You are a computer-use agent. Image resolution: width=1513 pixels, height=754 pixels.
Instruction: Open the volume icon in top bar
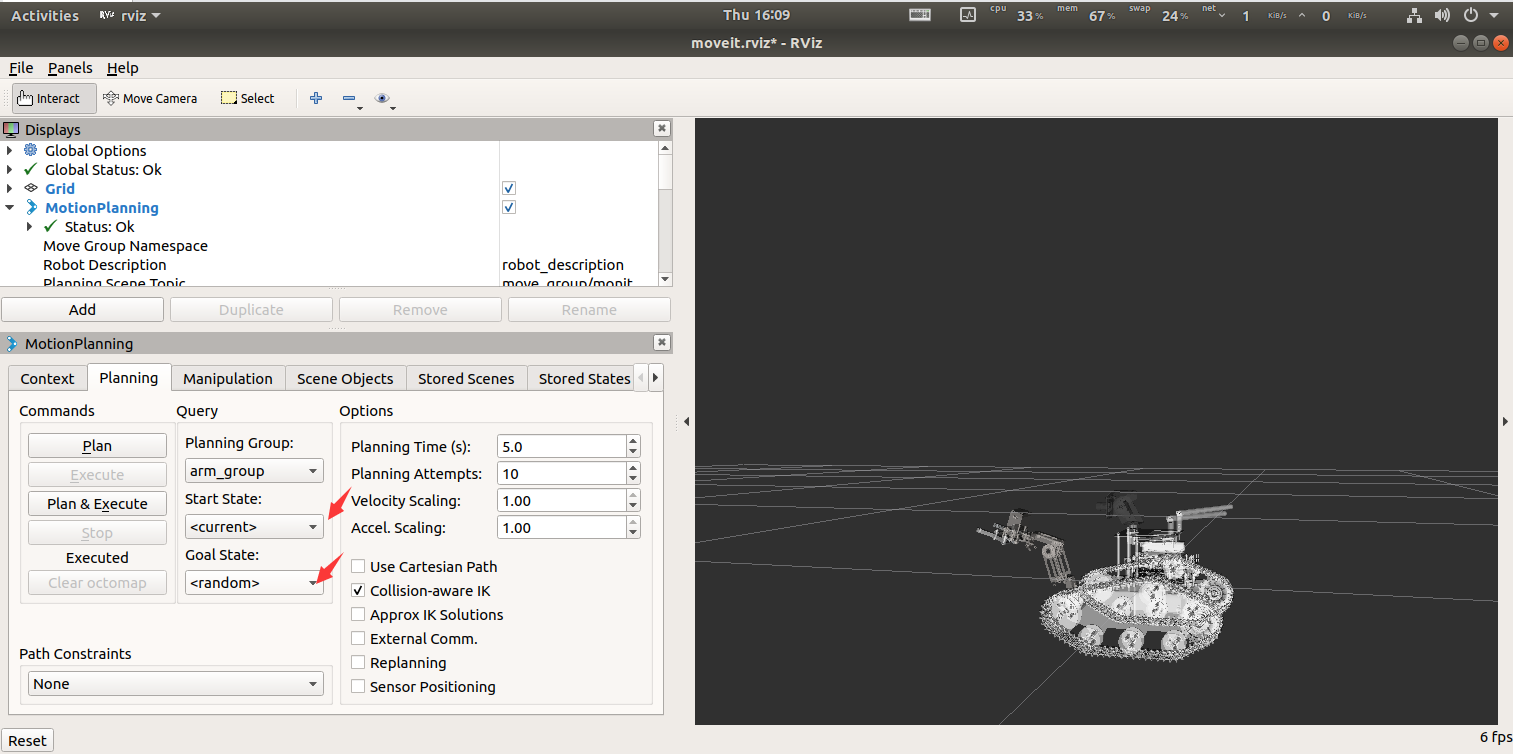point(1441,15)
